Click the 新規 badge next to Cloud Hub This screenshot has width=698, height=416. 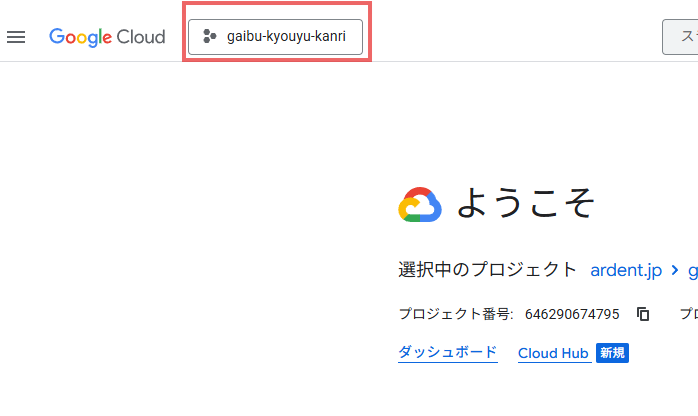coord(612,353)
